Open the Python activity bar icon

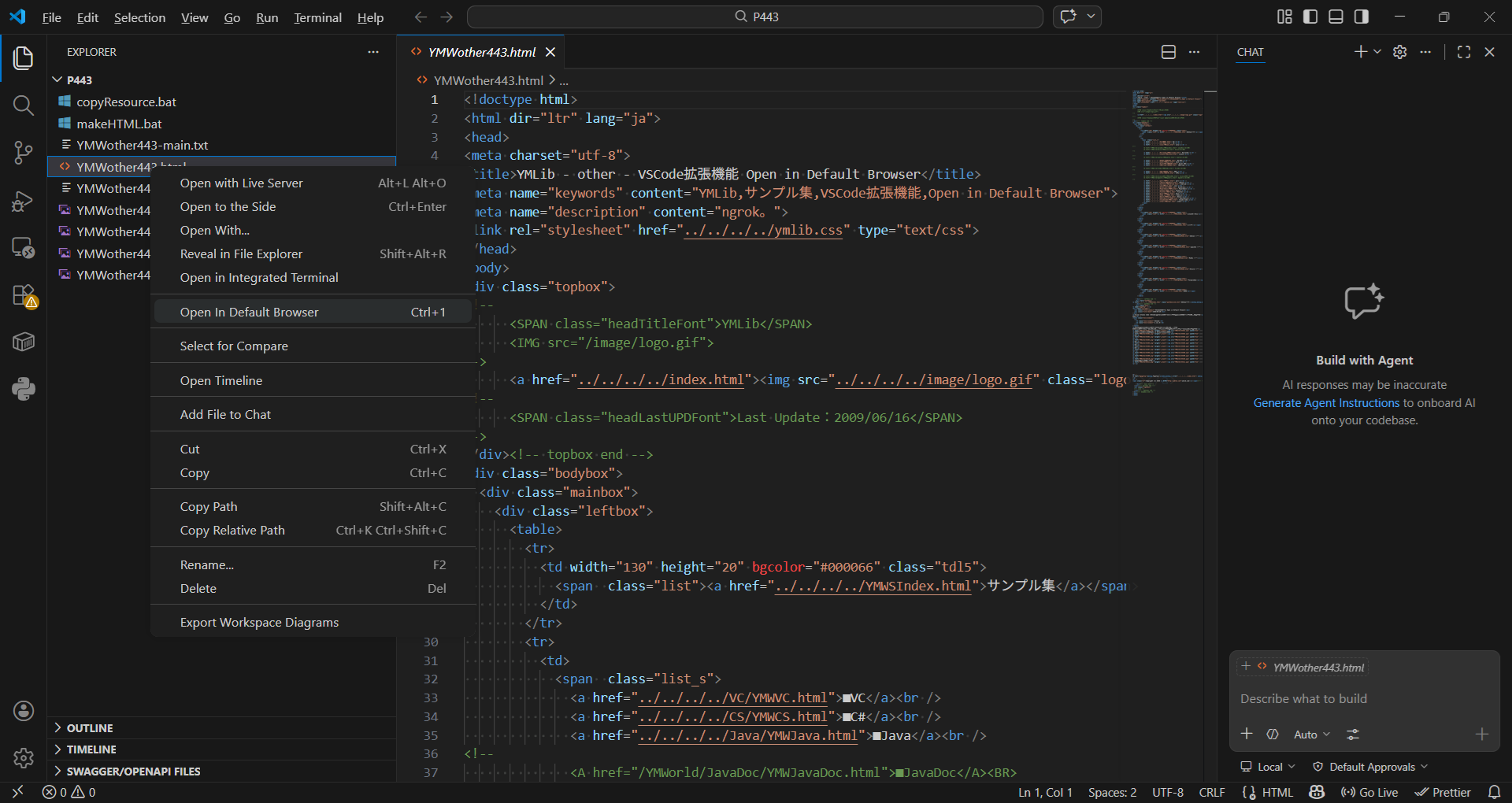tap(23, 389)
